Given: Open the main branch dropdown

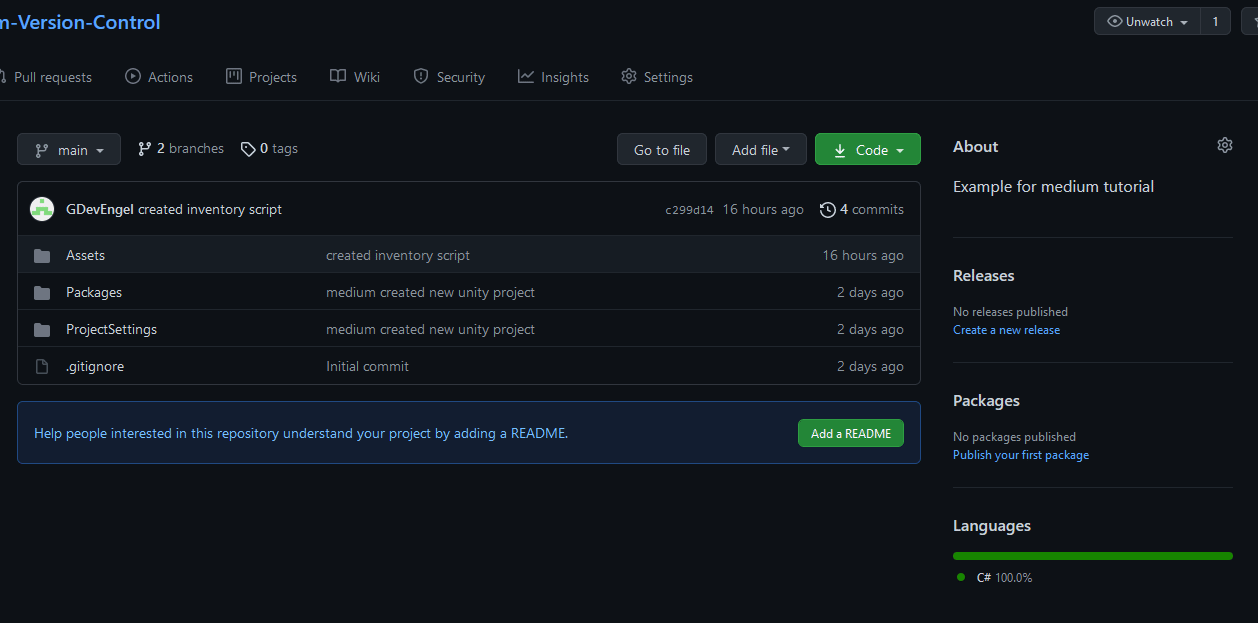Looking at the screenshot, I should [69, 150].
